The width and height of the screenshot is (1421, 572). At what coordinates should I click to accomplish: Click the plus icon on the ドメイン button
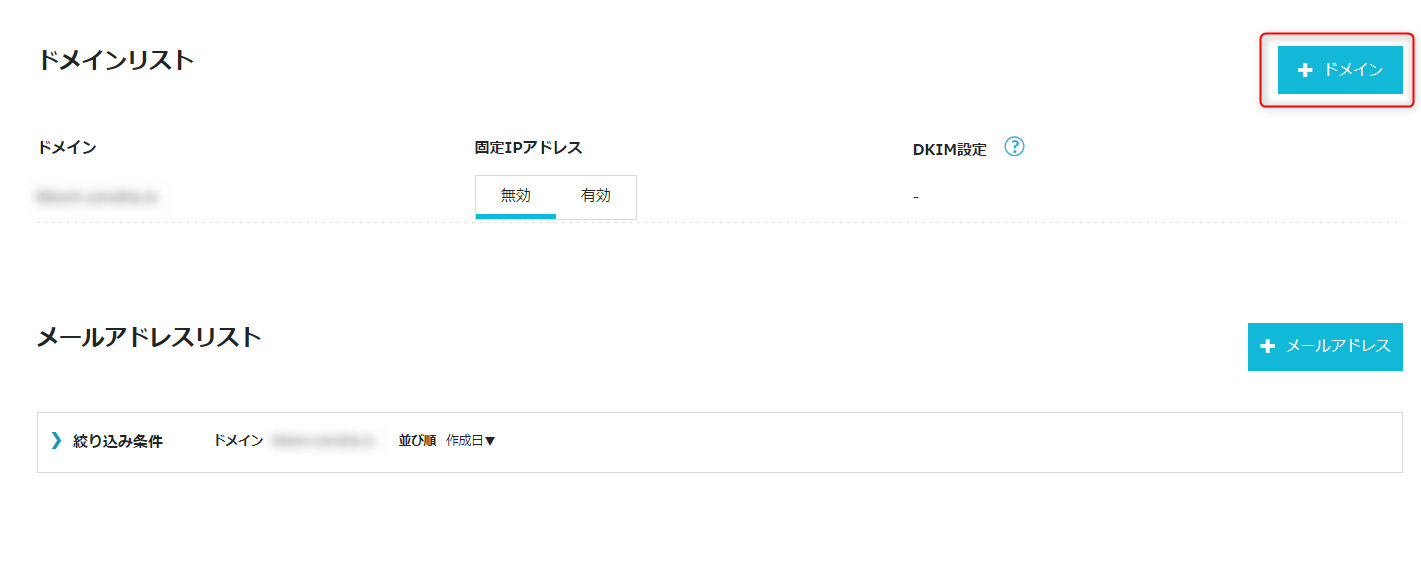(x=1304, y=70)
